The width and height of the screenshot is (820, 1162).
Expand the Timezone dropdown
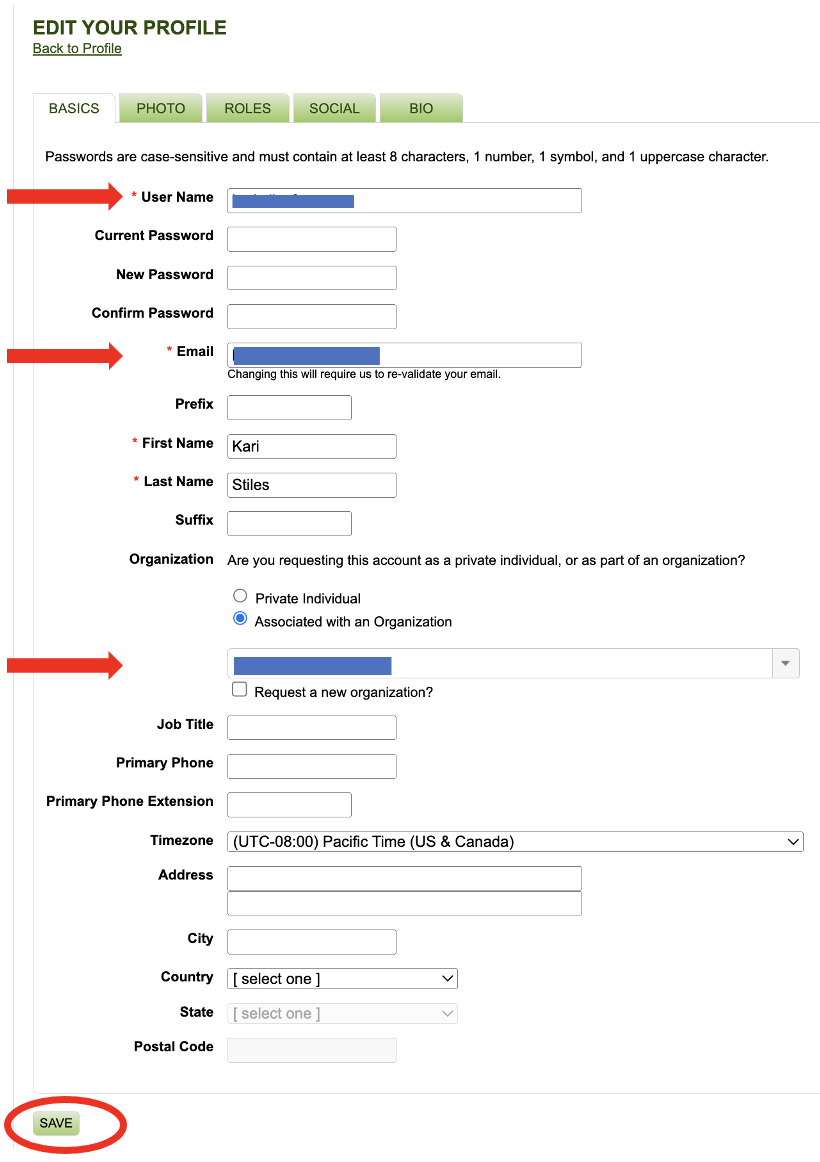point(515,841)
